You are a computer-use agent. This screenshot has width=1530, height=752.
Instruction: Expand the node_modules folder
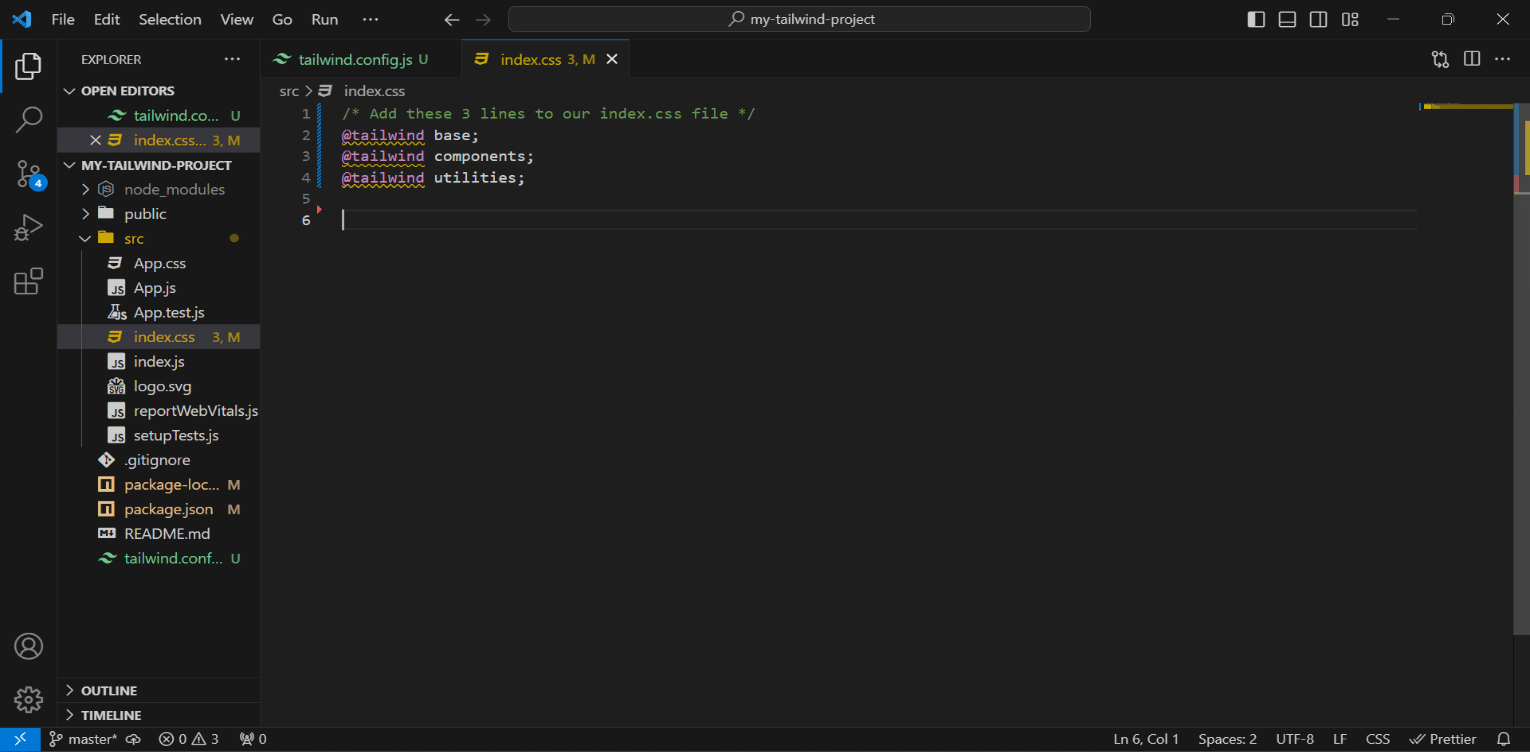[158, 189]
